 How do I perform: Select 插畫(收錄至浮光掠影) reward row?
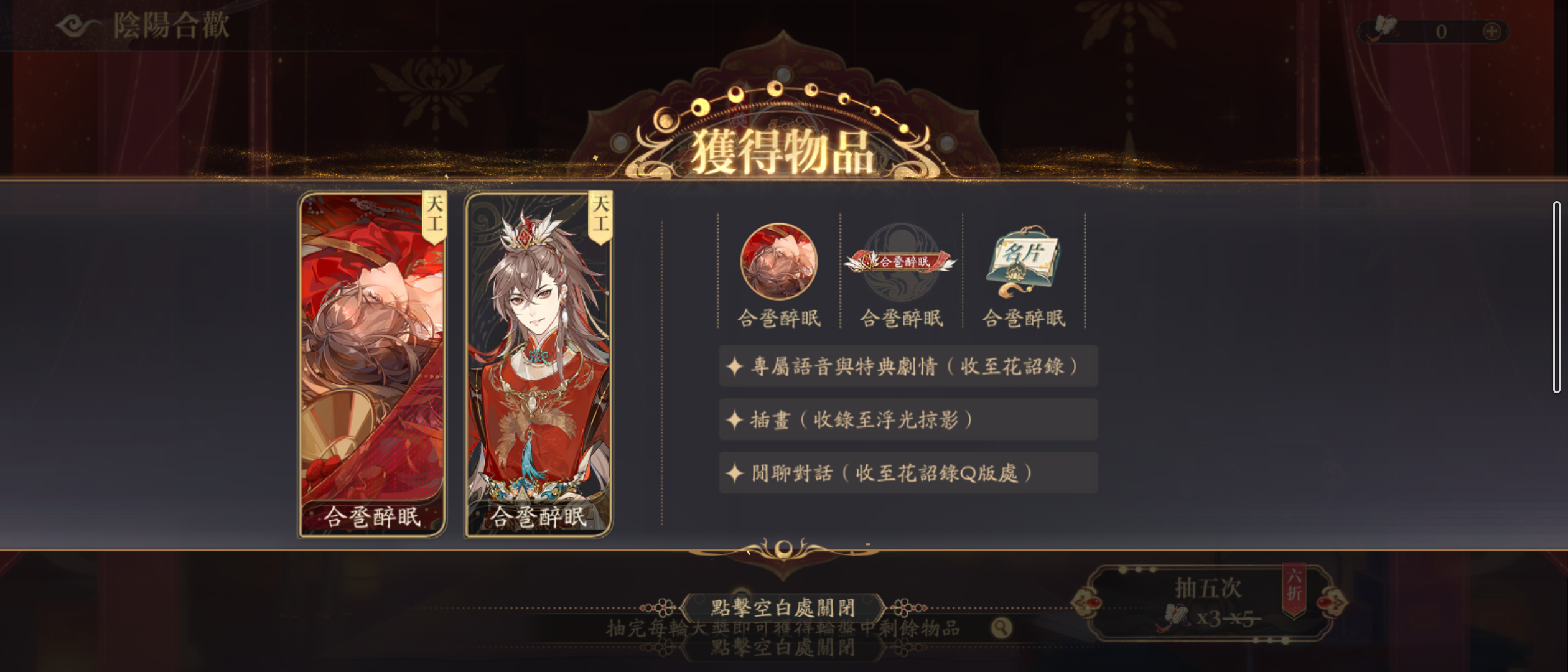click(x=908, y=419)
